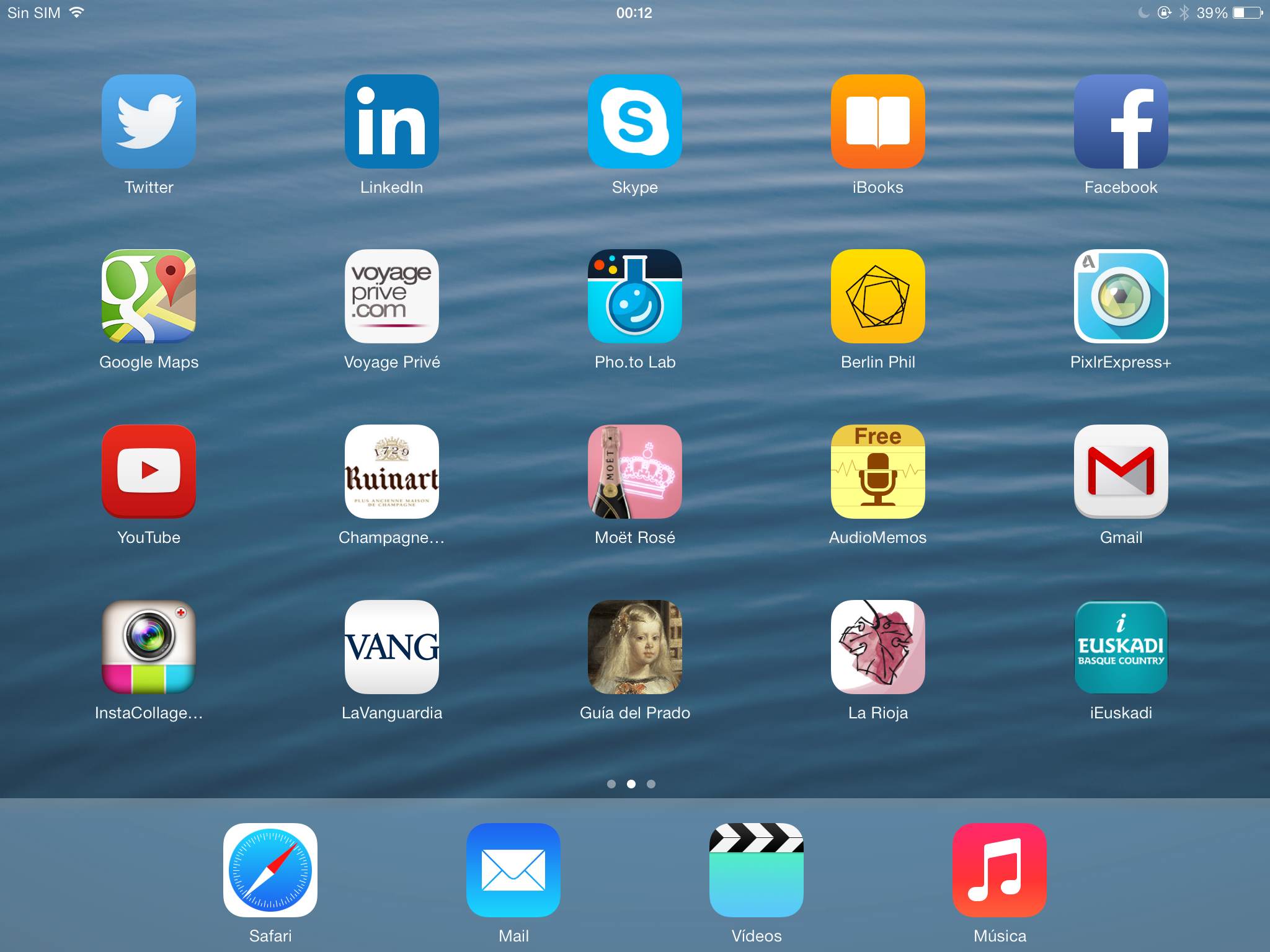Open iEuskadi Basque Country app
This screenshot has height=952, width=1270.
click(1121, 647)
